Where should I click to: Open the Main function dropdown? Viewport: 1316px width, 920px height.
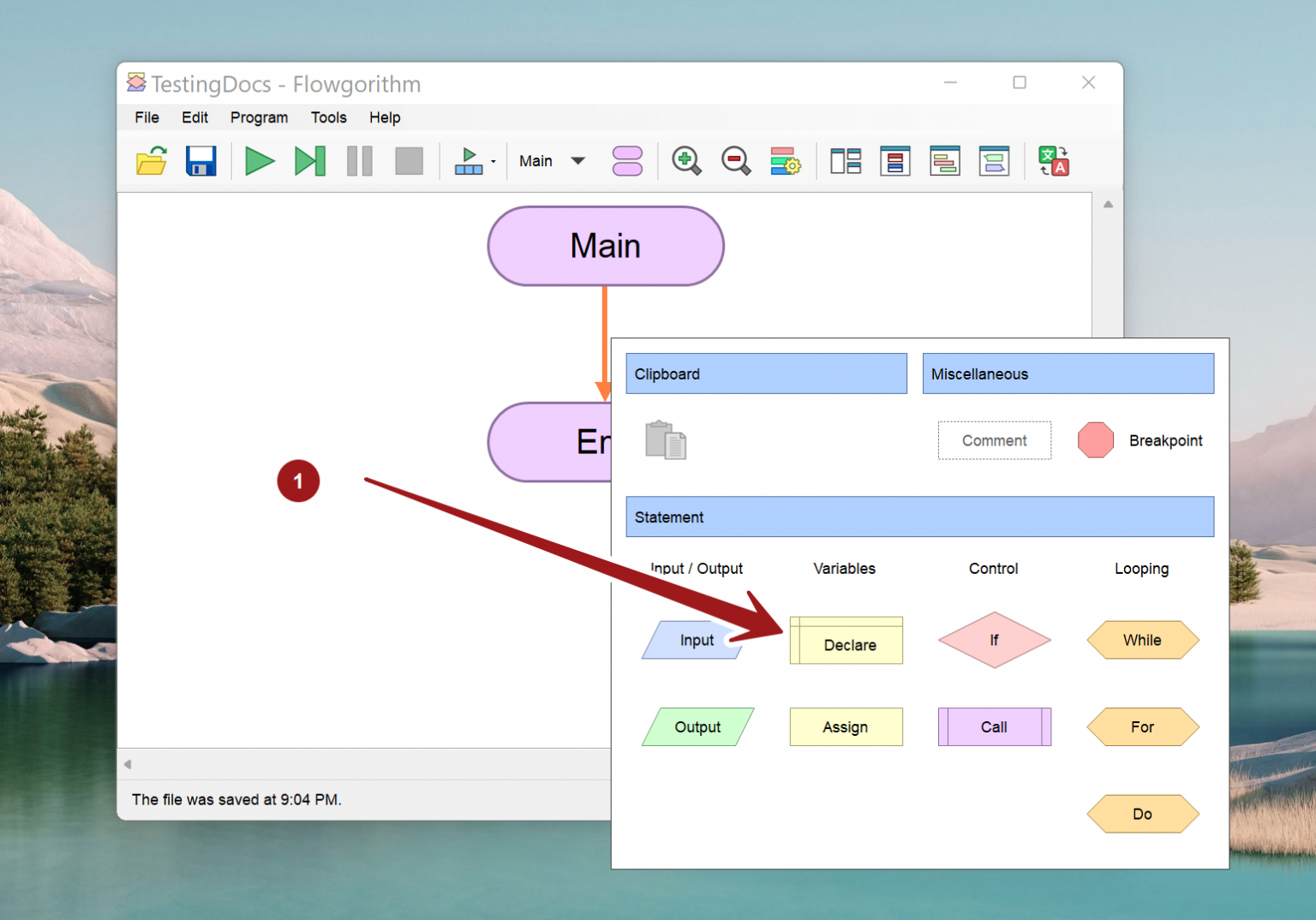[x=552, y=160]
